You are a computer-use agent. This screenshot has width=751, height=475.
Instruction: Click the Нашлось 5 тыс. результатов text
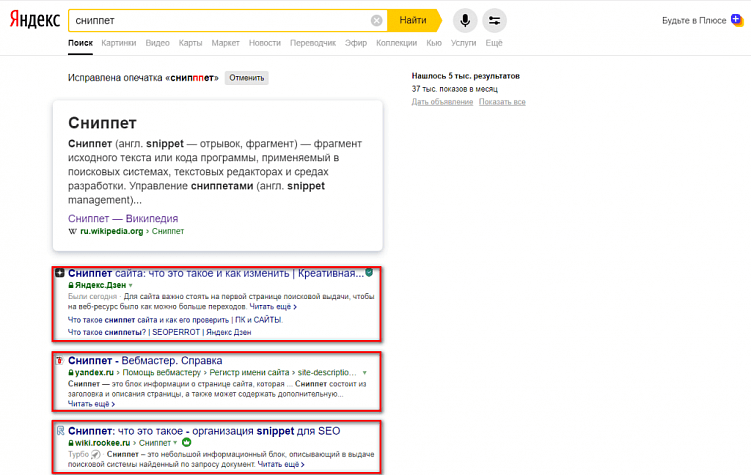click(466, 76)
